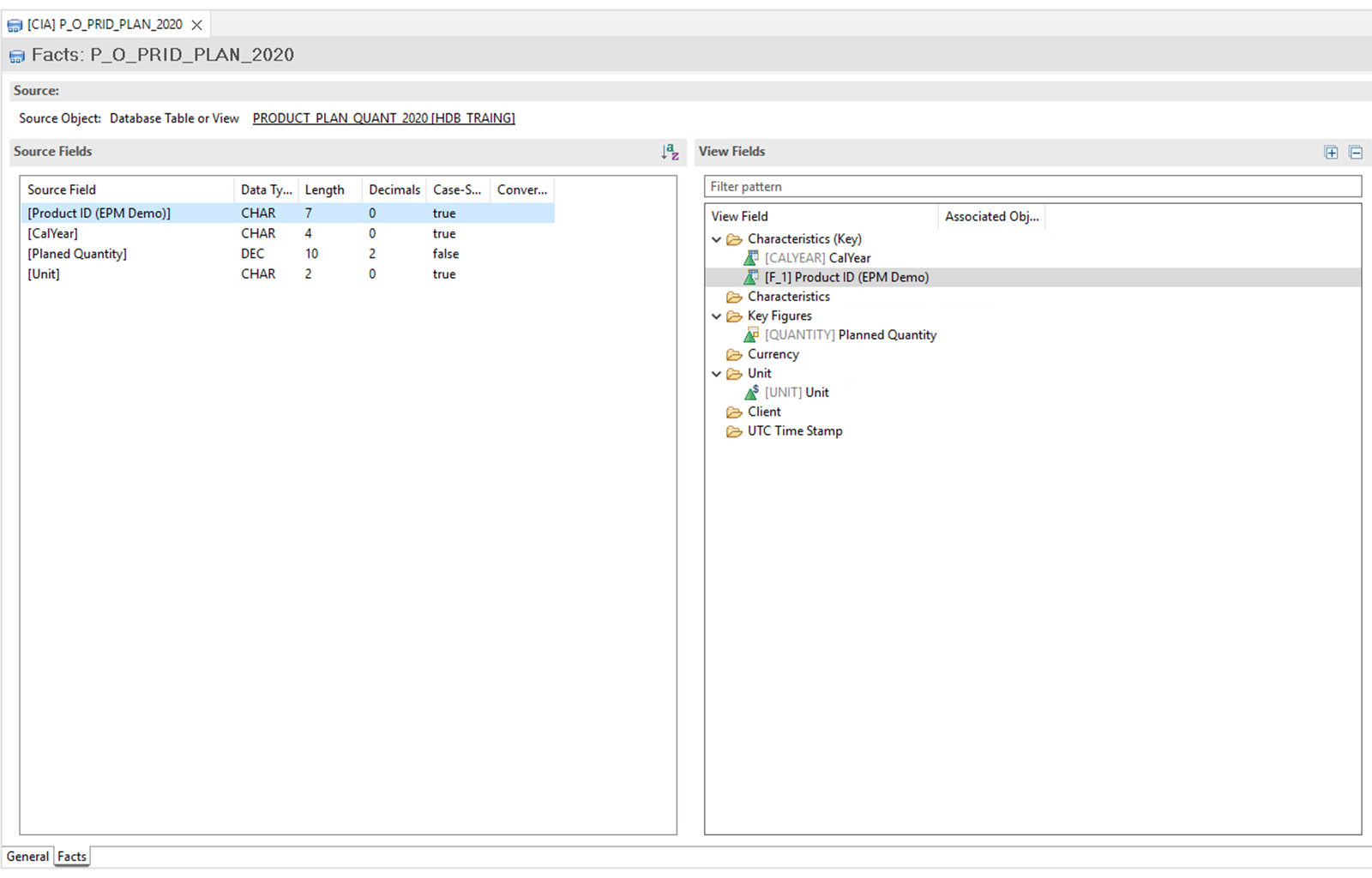Sort by the Source Field column header

coord(127,189)
